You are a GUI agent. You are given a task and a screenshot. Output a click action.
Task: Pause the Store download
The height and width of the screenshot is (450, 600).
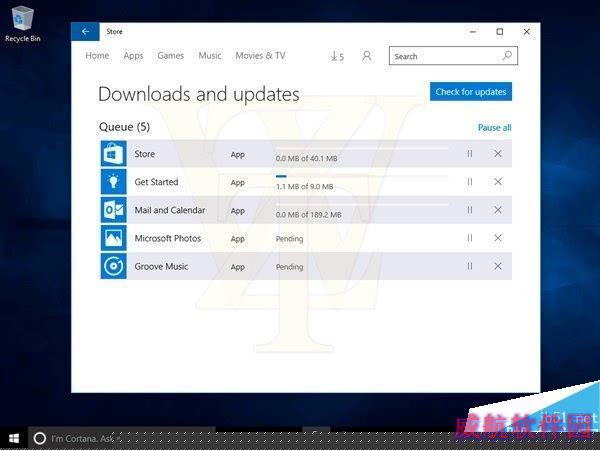470,154
